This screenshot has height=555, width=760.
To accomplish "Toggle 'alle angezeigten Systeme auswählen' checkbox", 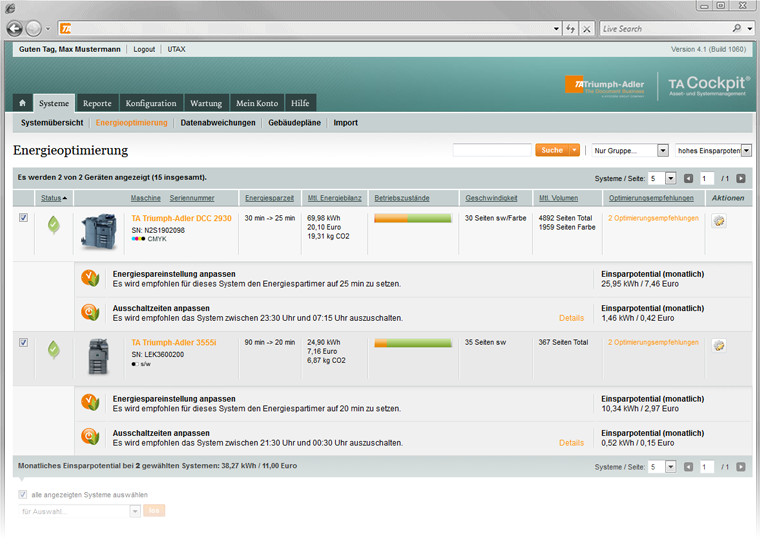I will click(23, 494).
